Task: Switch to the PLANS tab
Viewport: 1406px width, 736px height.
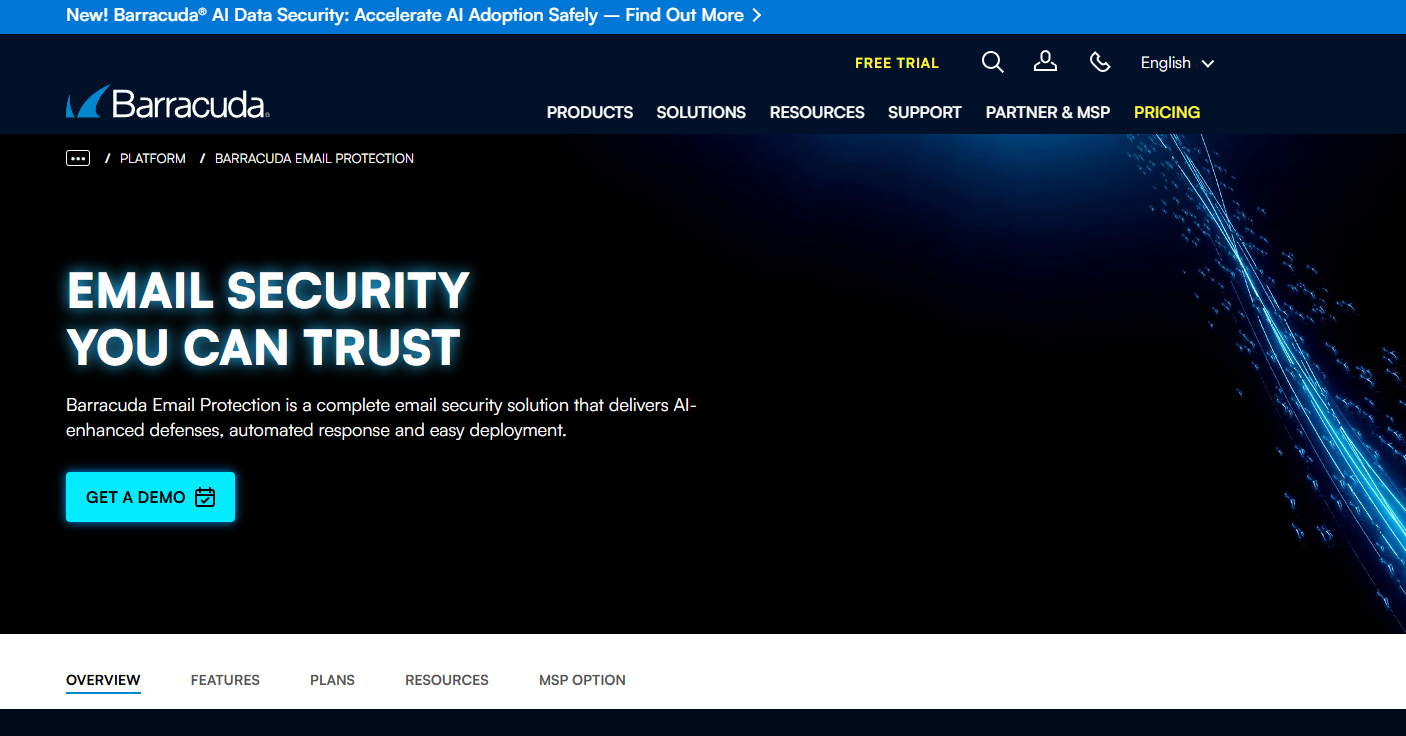Action: (x=332, y=680)
